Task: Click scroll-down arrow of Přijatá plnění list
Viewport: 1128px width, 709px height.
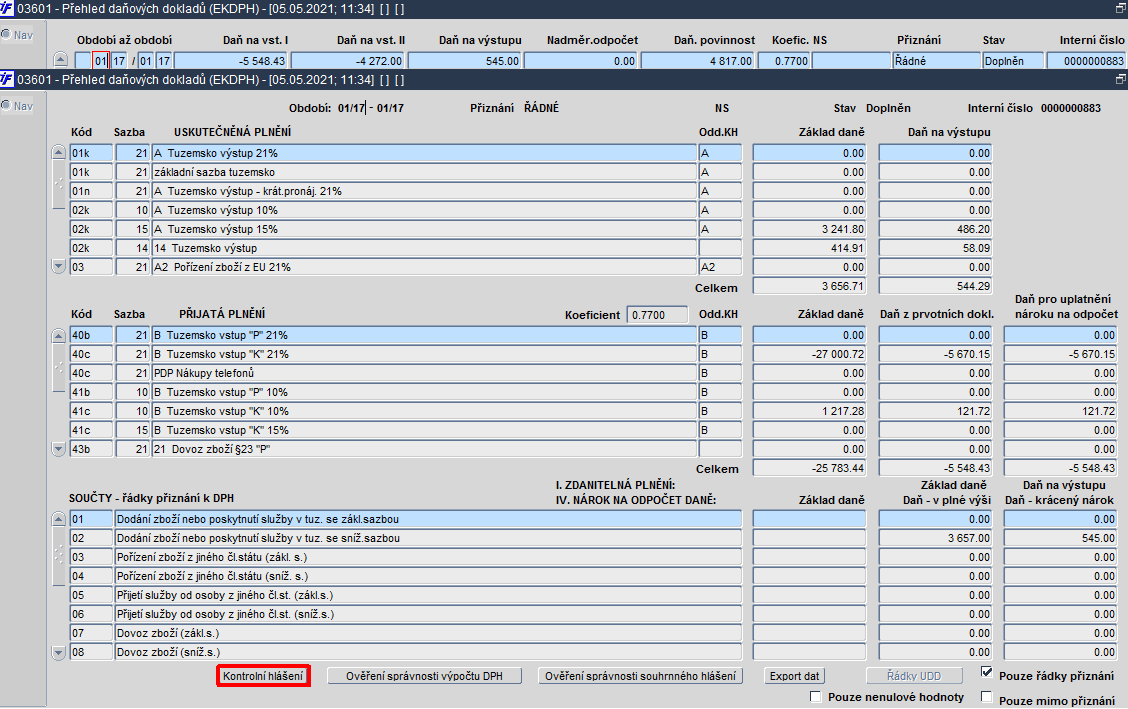Action: [x=59, y=449]
